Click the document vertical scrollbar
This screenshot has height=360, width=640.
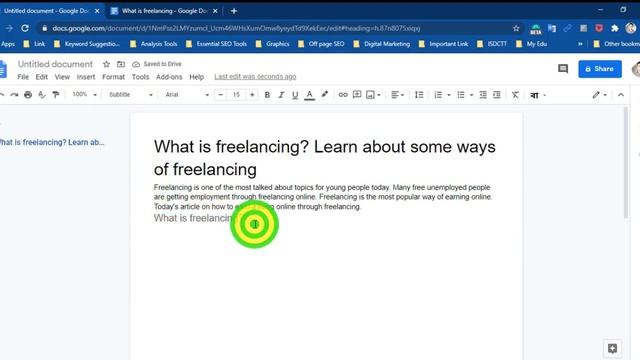[626, 163]
